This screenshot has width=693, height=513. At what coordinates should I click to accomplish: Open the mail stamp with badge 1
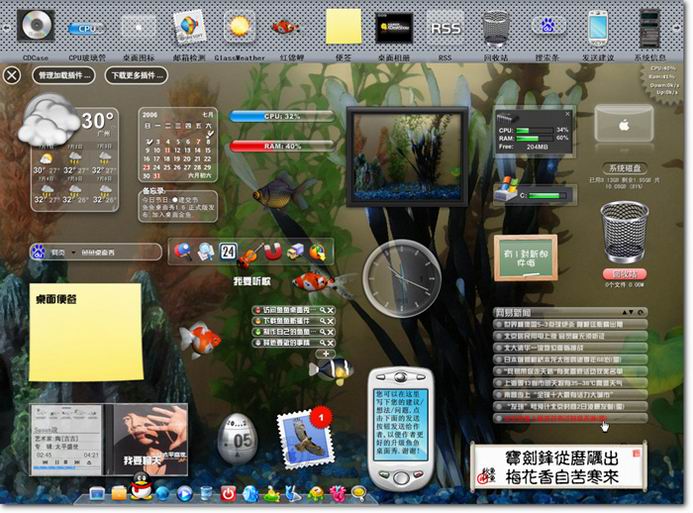[305, 439]
